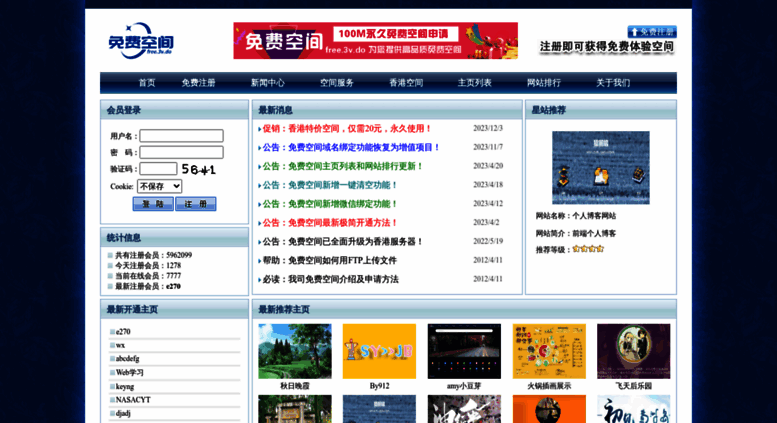The width and height of the screenshot is (777, 423).
Task: Click the 秋日晚霞 caption link
Action: [x=295, y=386]
